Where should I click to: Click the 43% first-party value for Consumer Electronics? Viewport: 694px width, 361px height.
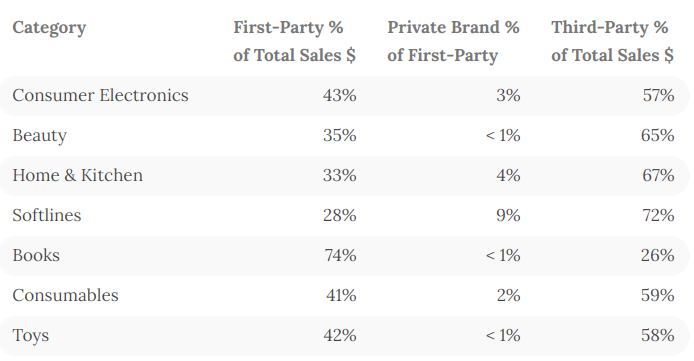click(x=339, y=96)
